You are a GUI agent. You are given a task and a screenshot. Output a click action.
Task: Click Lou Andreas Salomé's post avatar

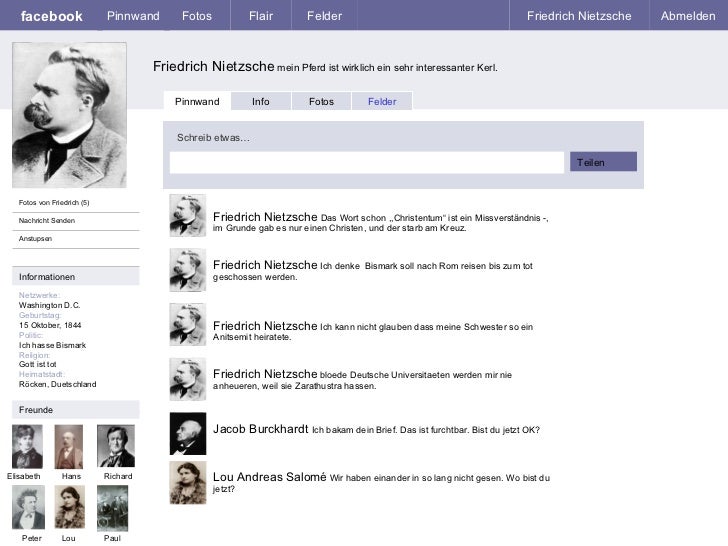coord(188,483)
